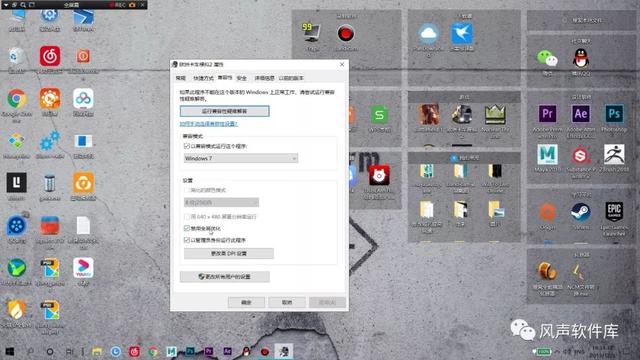640x360 pixels.
Task: Launch Photoshop from the desktop
Action: click(614, 114)
